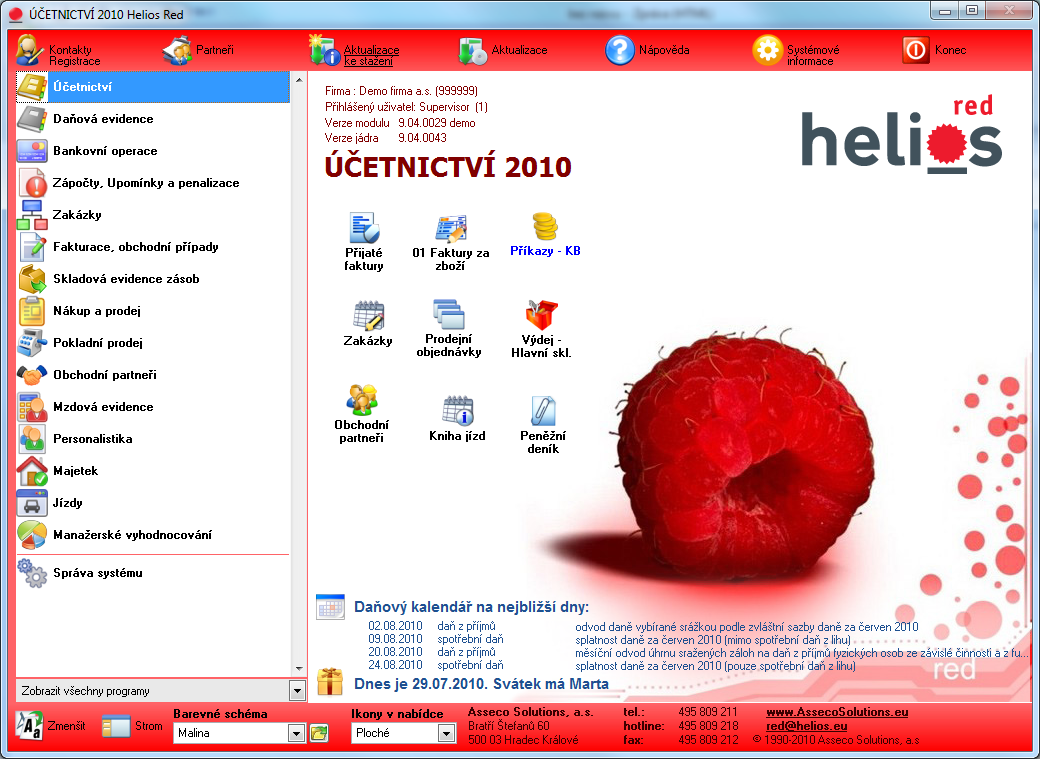The image size is (1040, 759).
Task: Open Peněžní deník paperclip icon
Action: [x=543, y=411]
